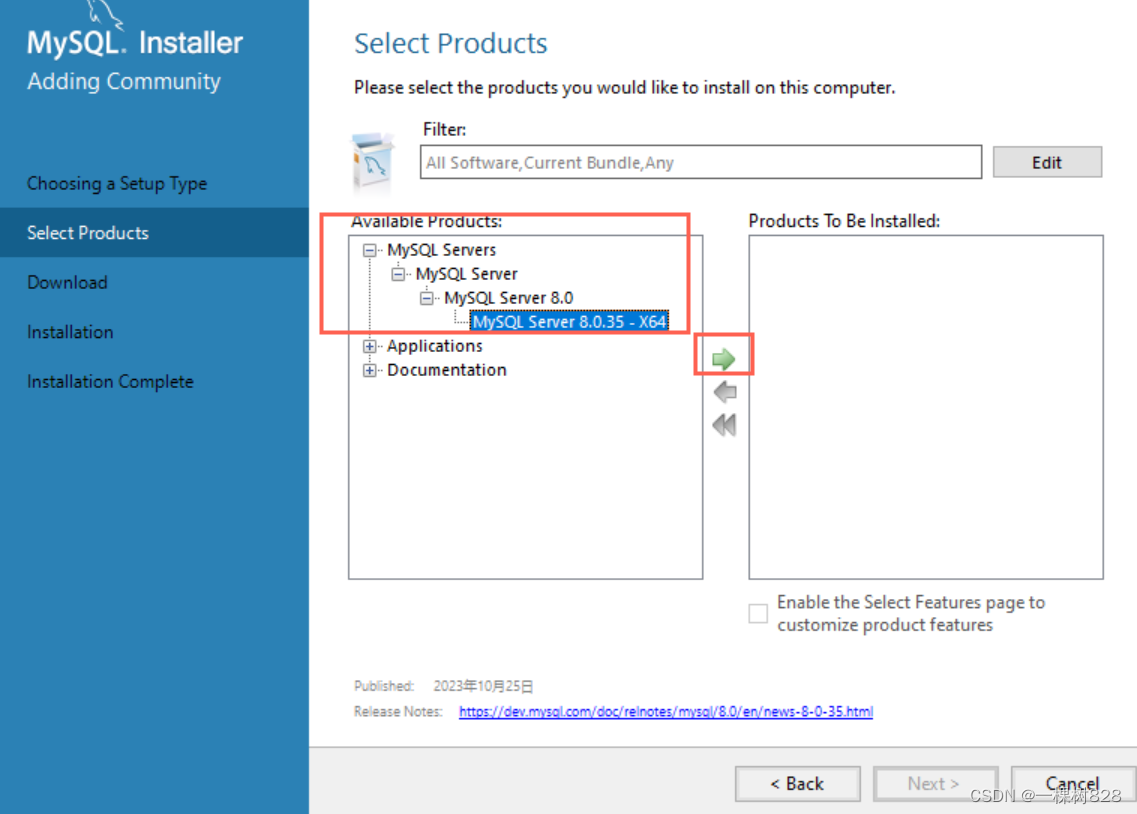Expand the Applications tree node
This screenshot has width=1137, height=814.
tap(370, 346)
